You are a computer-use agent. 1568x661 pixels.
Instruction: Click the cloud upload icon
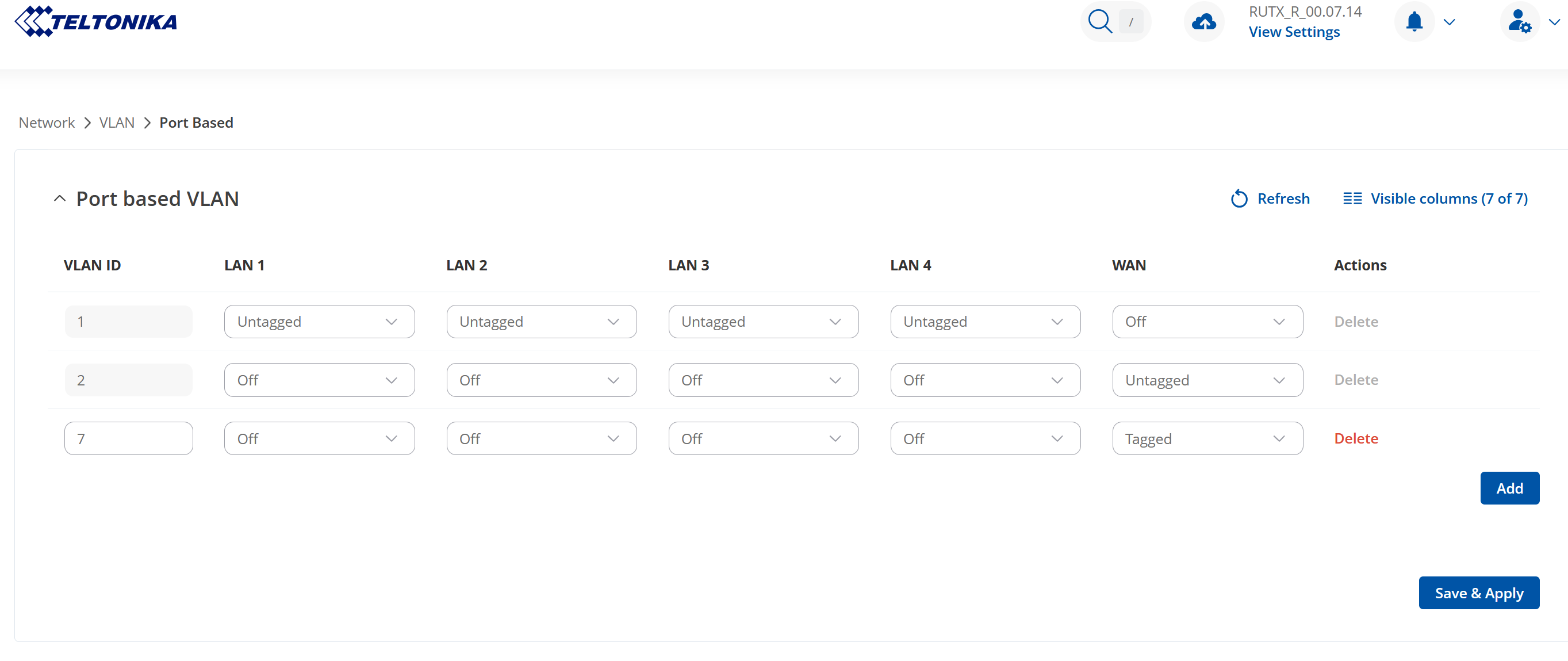(x=1203, y=22)
